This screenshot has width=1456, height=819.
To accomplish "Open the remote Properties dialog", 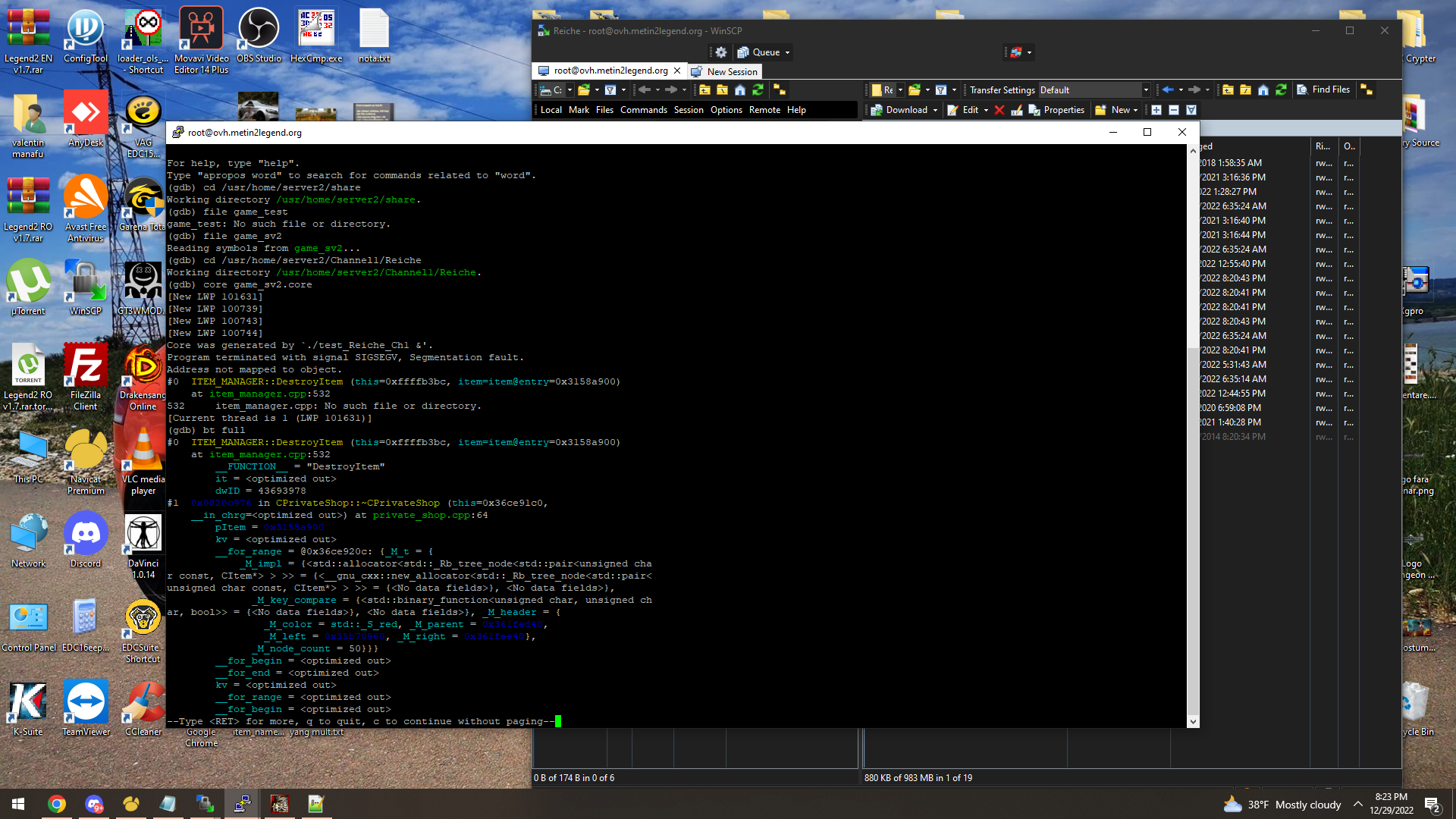I will 1056,110.
